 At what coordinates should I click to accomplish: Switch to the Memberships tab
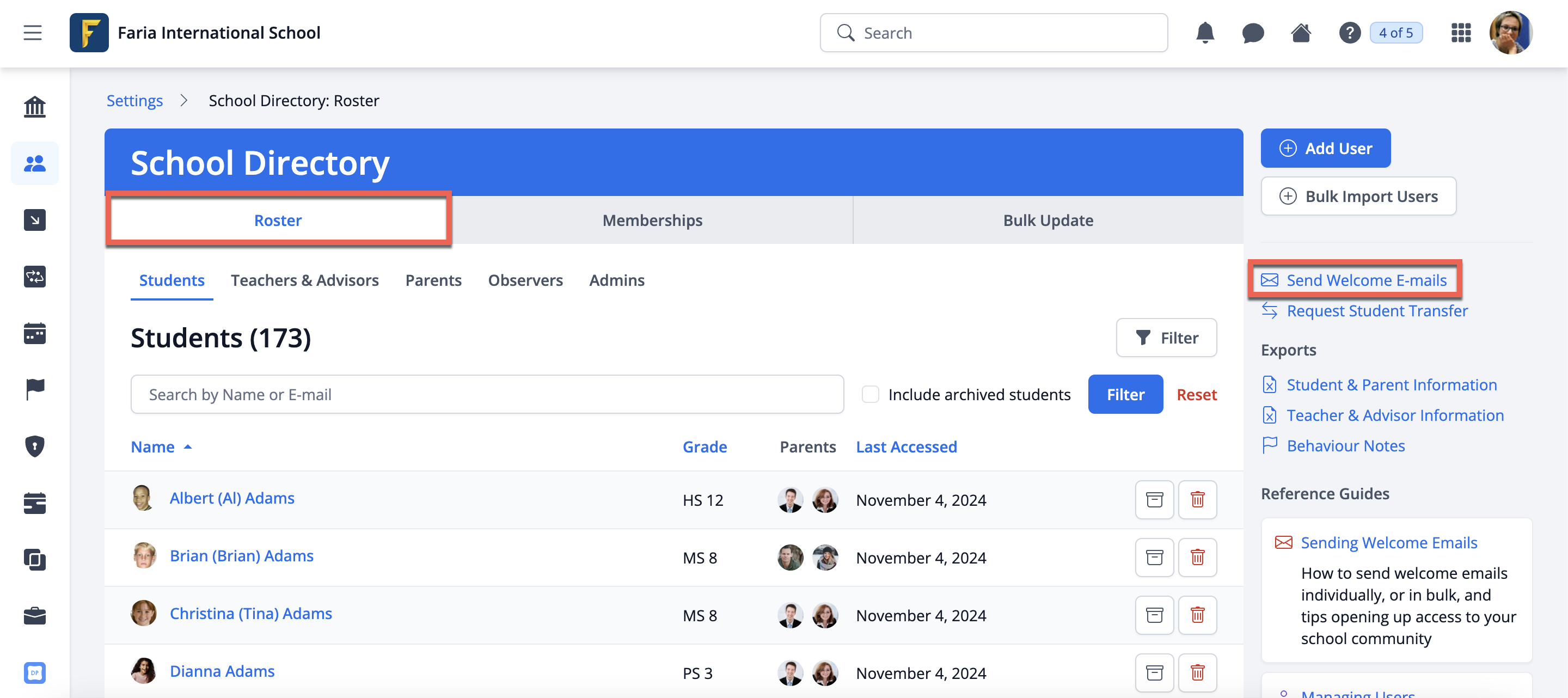(652, 221)
